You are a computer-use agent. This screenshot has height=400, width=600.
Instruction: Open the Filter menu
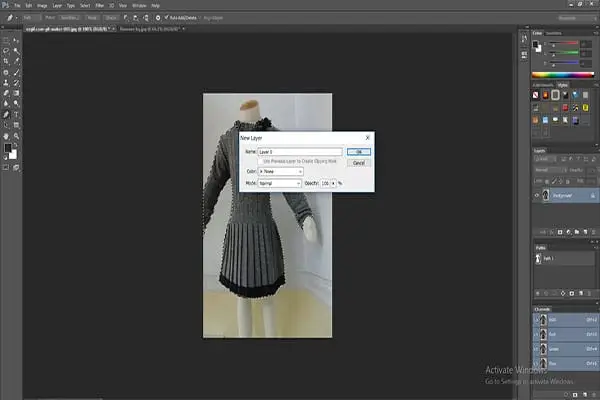[99, 6]
